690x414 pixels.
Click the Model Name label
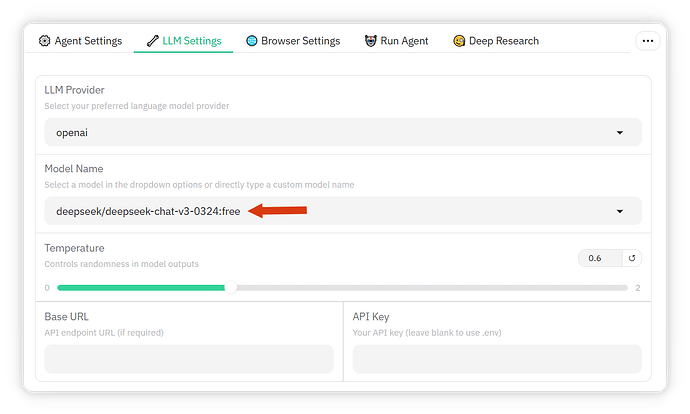point(73,169)
